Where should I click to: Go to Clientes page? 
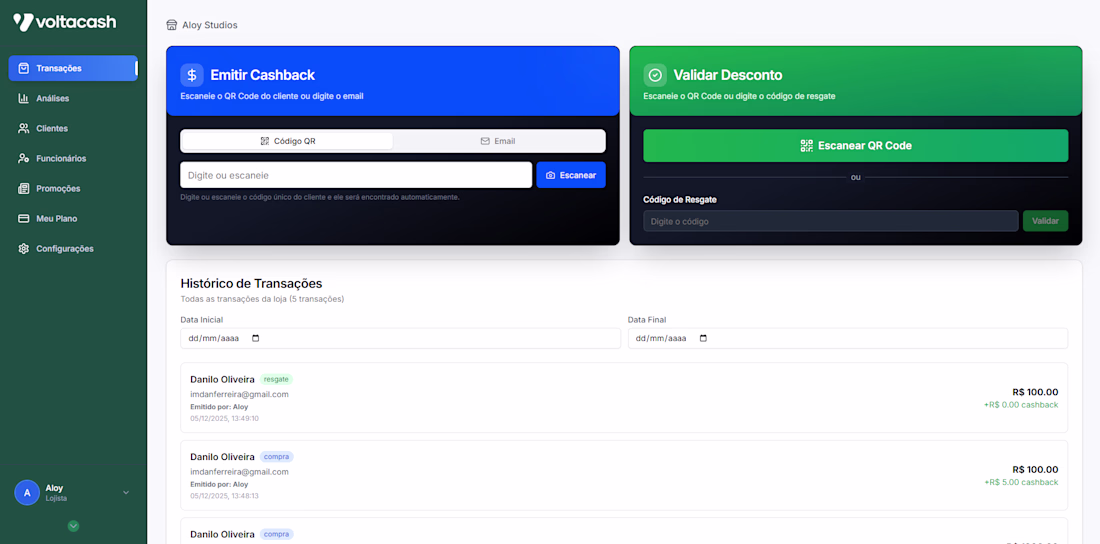click(x=73, y=128)
